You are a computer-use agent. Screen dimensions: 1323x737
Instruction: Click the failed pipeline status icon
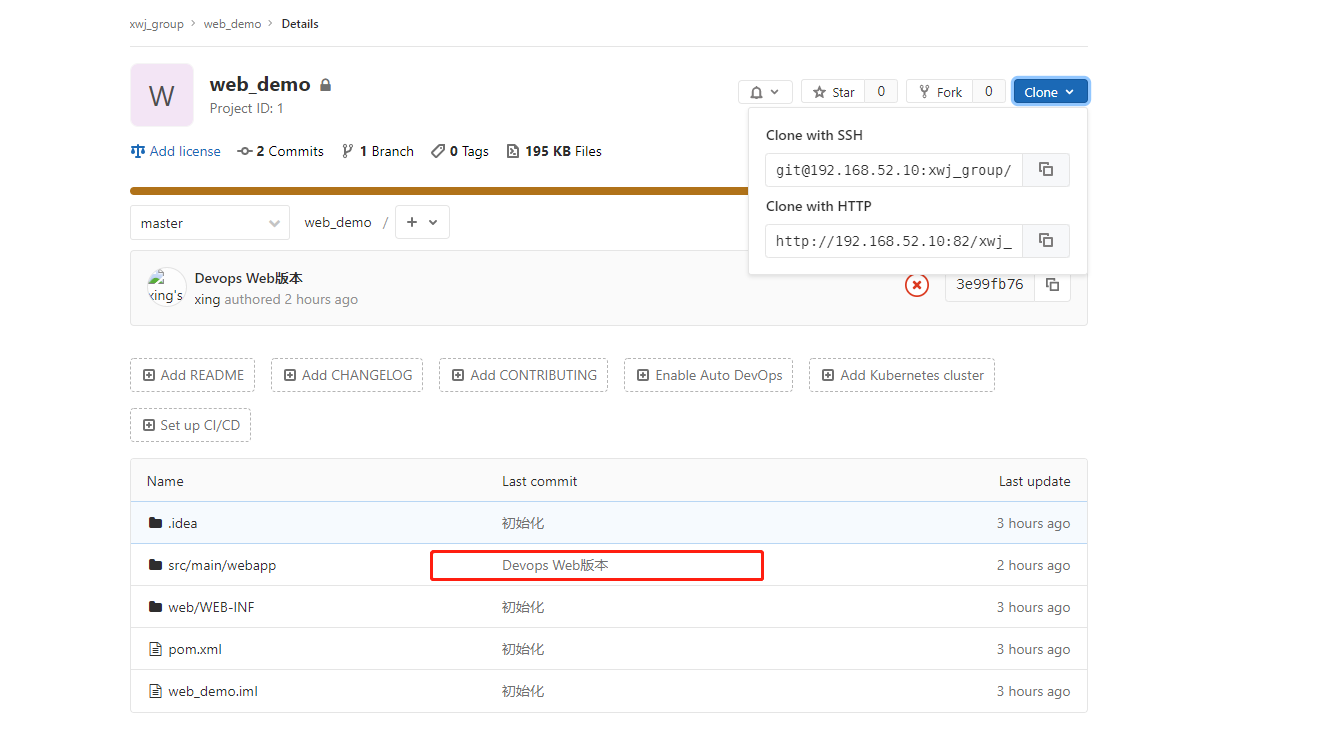pyautogui.click(x=917, y=285)
